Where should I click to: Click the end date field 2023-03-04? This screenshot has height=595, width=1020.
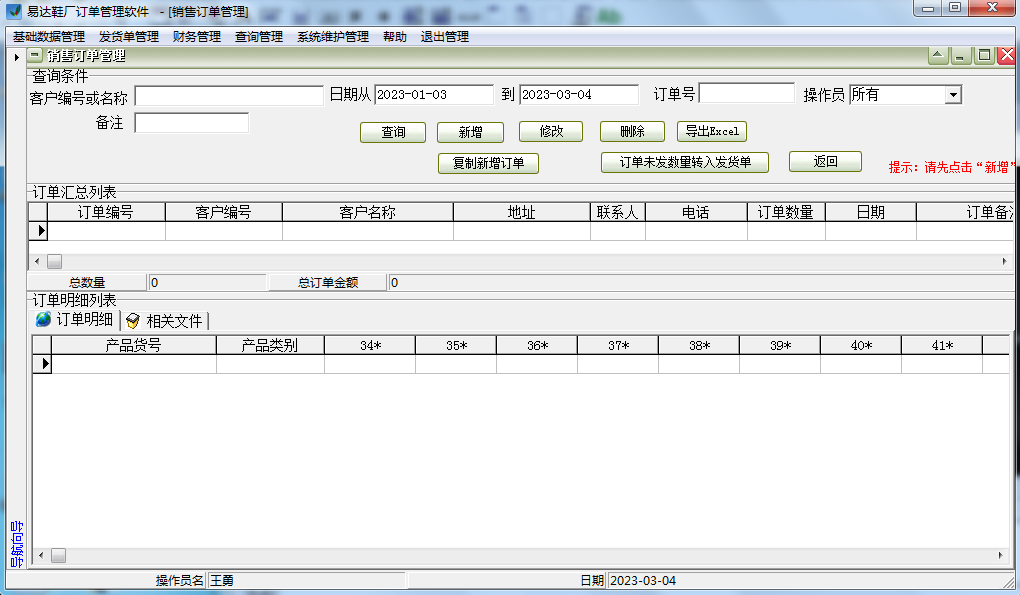click(579, 95)
